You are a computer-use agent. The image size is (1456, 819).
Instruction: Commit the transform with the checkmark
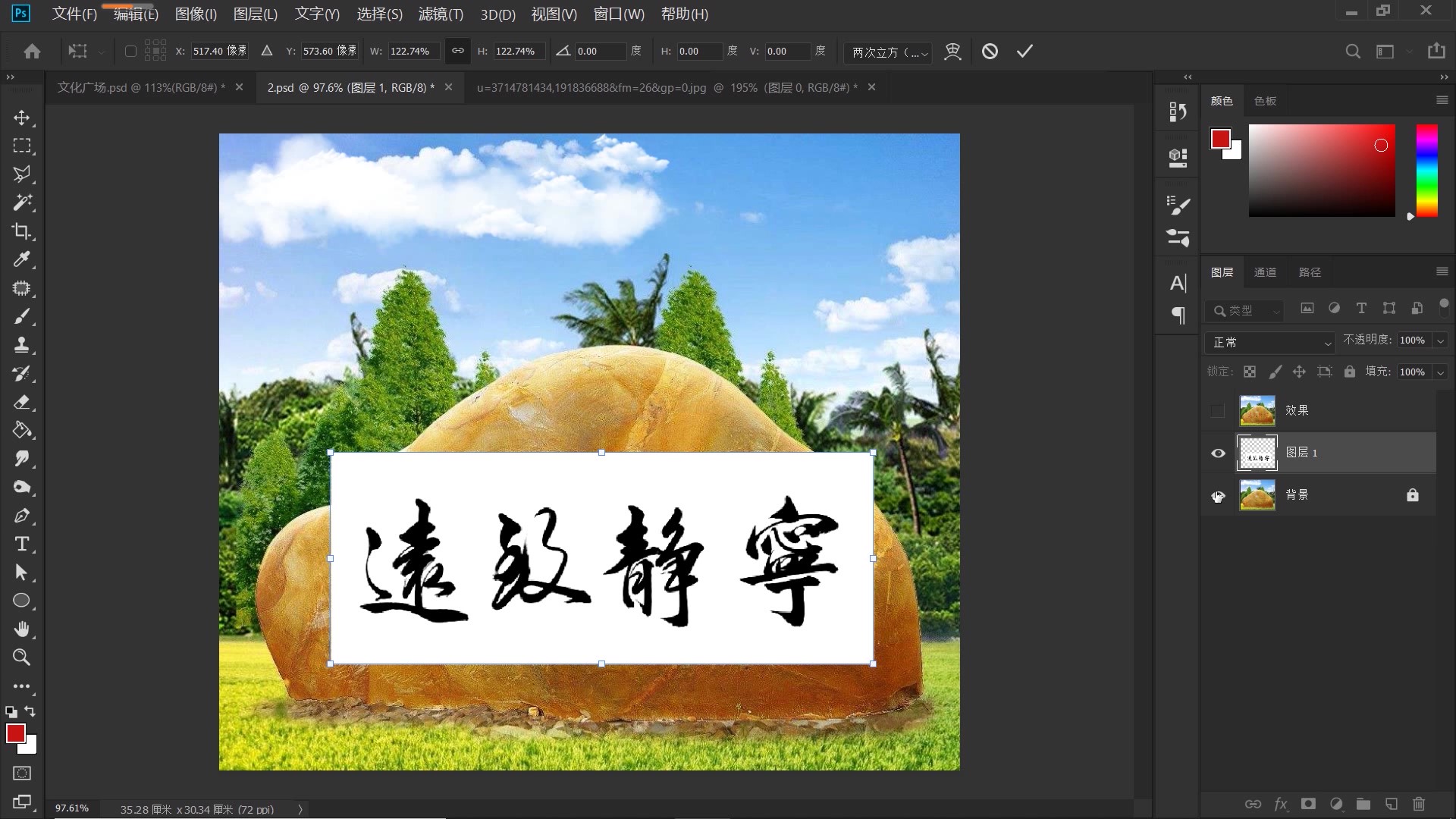point(1025,51)
